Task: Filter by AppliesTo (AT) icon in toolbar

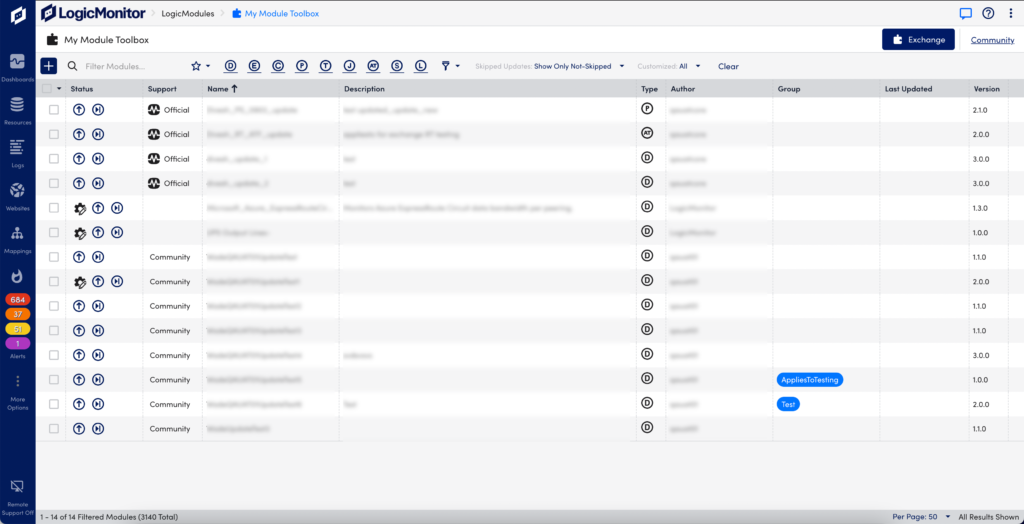Action: pos(373,66)
